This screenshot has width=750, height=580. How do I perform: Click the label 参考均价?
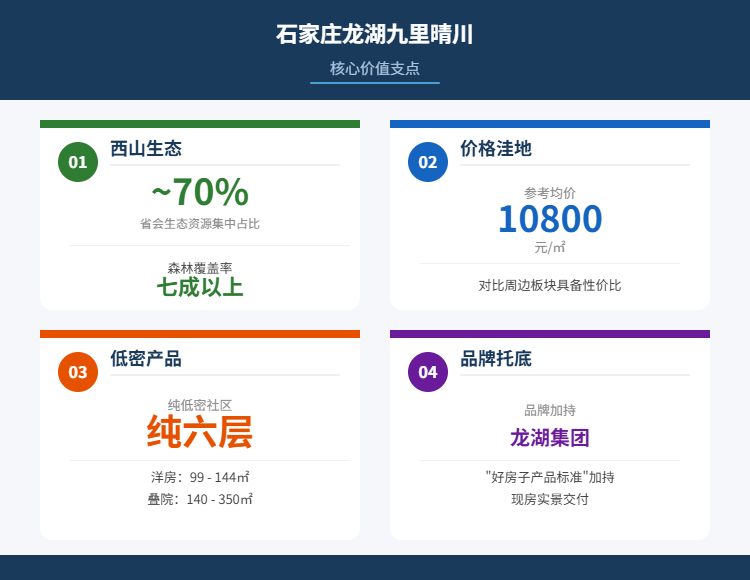(550, 193)
